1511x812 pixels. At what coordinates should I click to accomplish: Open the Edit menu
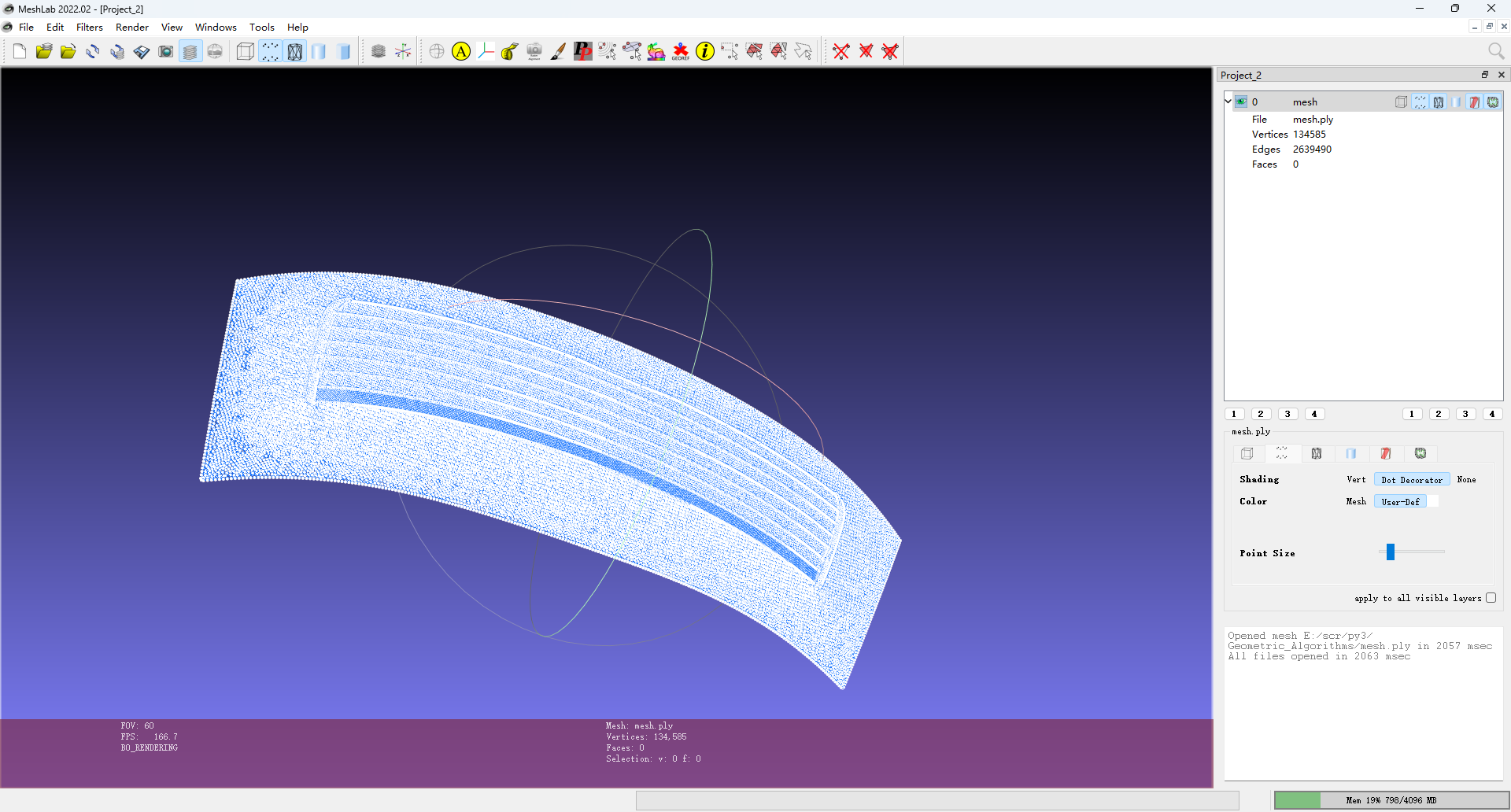[55, 27]
